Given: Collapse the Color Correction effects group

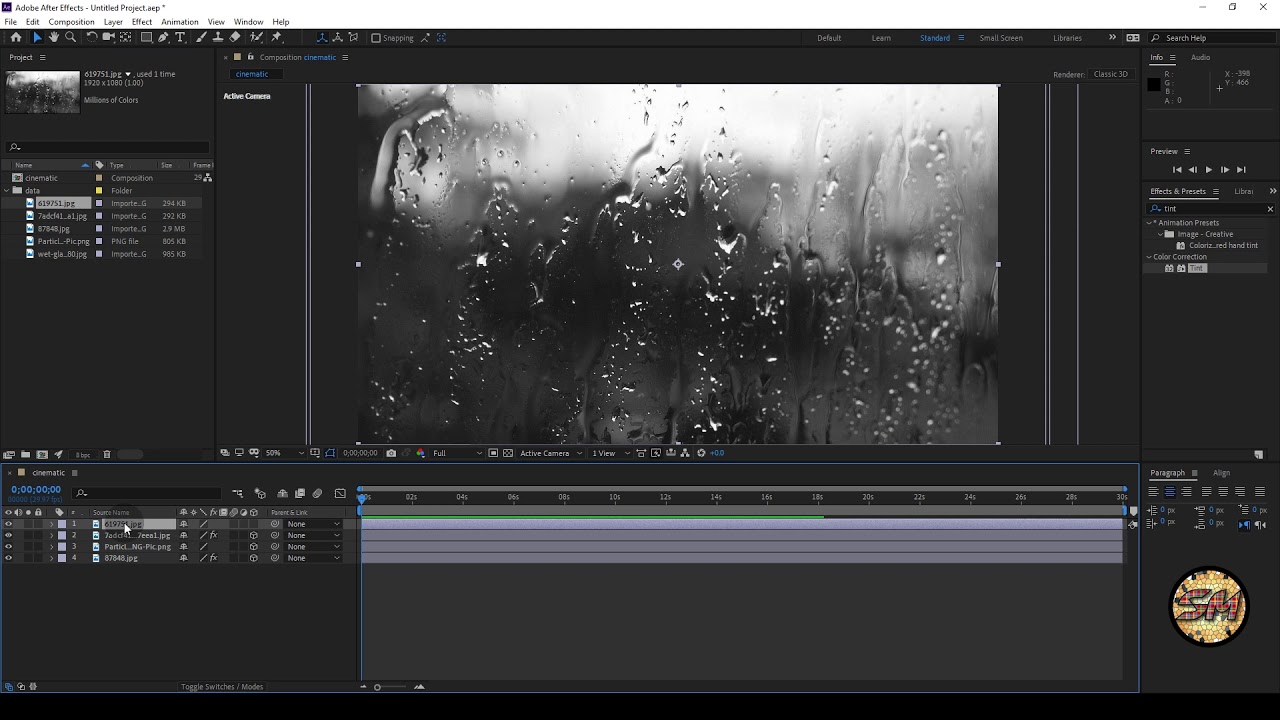Looking at the screenshot, I should pos(1149,257).
